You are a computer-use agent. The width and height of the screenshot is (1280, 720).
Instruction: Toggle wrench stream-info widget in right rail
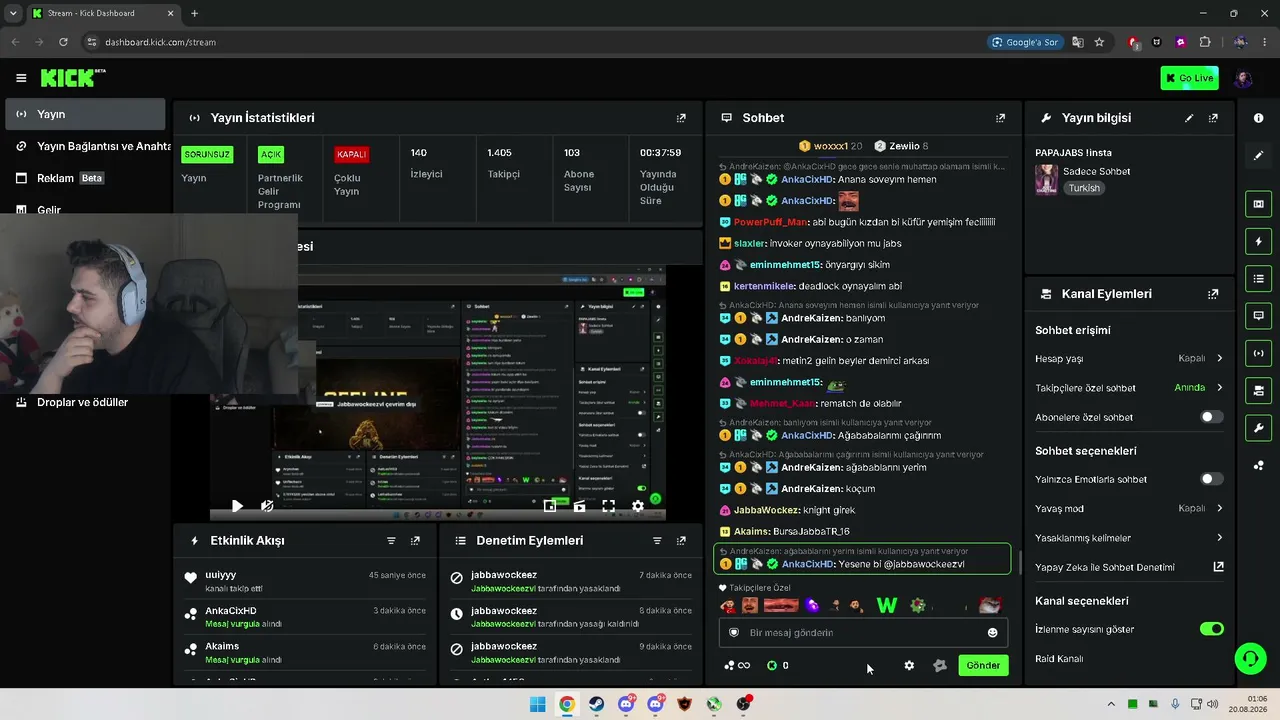tap(1258, 428)
